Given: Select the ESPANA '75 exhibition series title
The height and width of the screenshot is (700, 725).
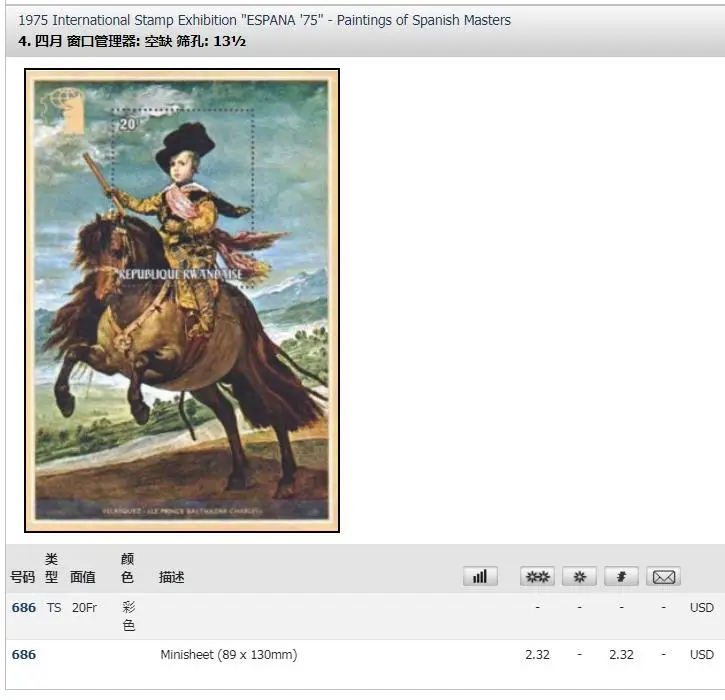Looking at the screenshot, I should click(x=264, y=20).
